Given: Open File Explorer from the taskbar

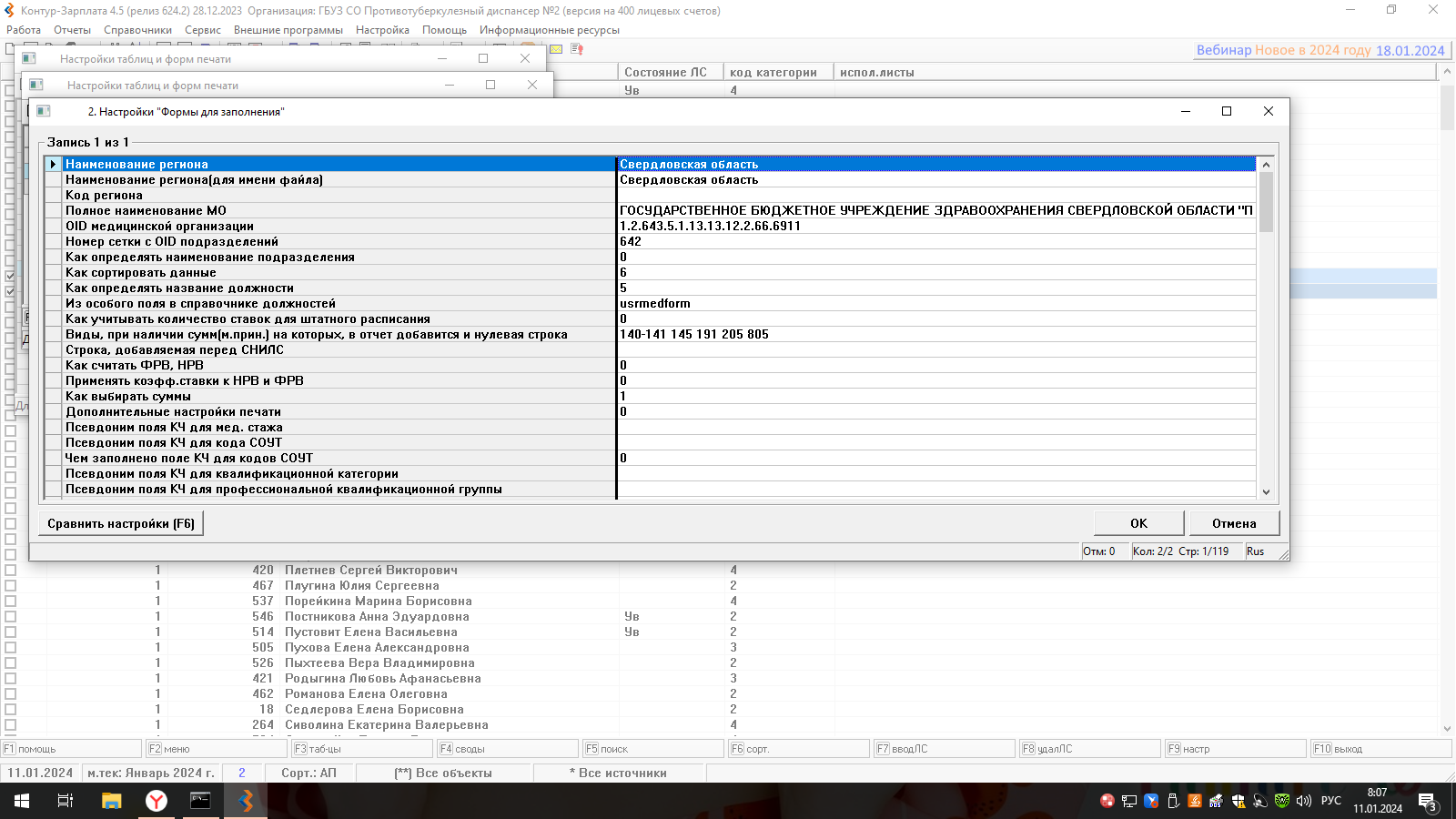Looking at the screenshot, I should (111, 801).
